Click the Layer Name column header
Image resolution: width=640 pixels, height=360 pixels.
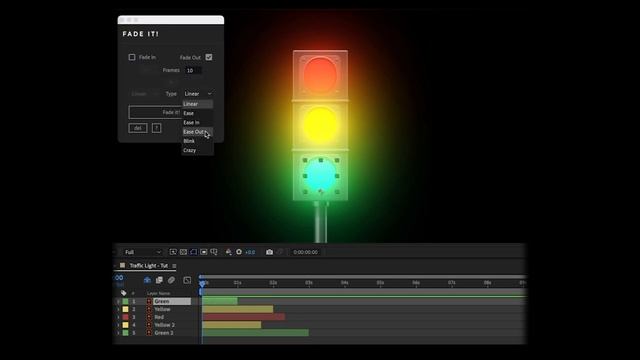158,293
